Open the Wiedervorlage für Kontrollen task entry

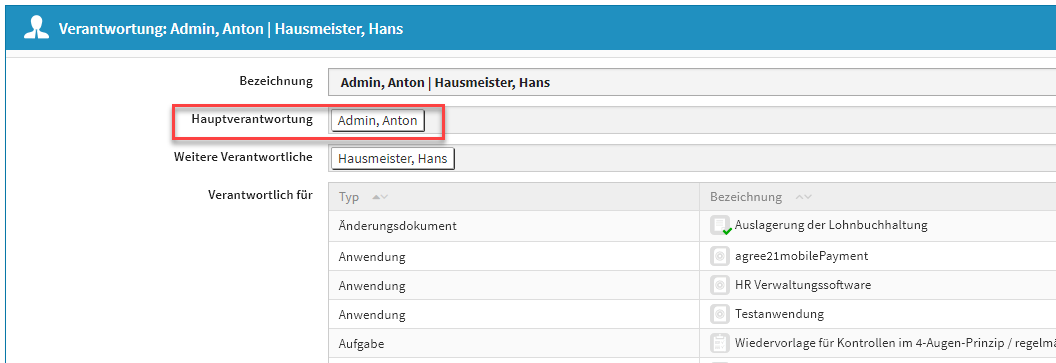[x=895, y=343]
